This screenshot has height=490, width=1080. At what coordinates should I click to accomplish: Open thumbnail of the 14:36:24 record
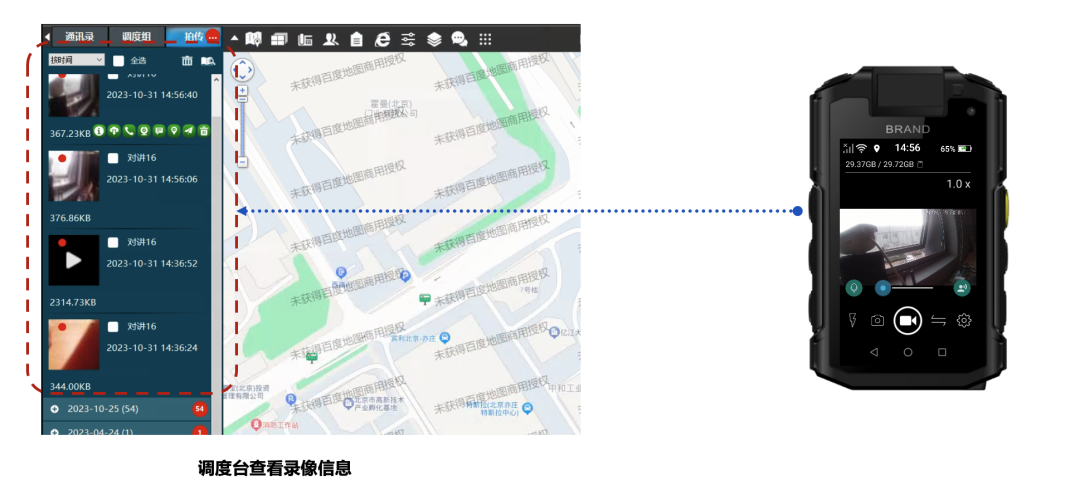pyautogui.click(x=74, y=345)
